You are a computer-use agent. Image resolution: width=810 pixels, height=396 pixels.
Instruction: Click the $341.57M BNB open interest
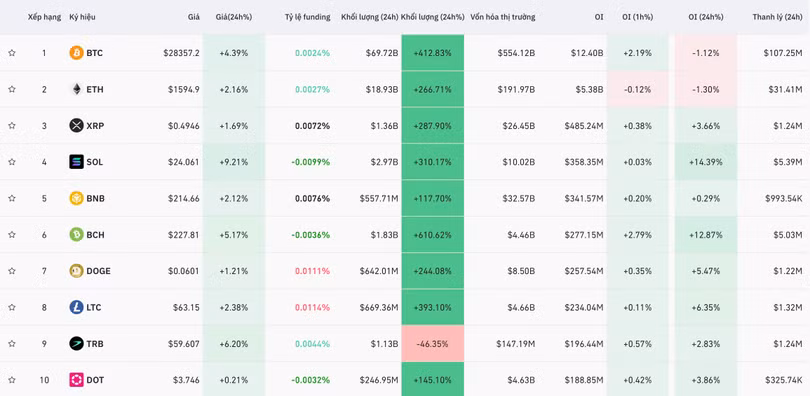click(x=584, y=198)
